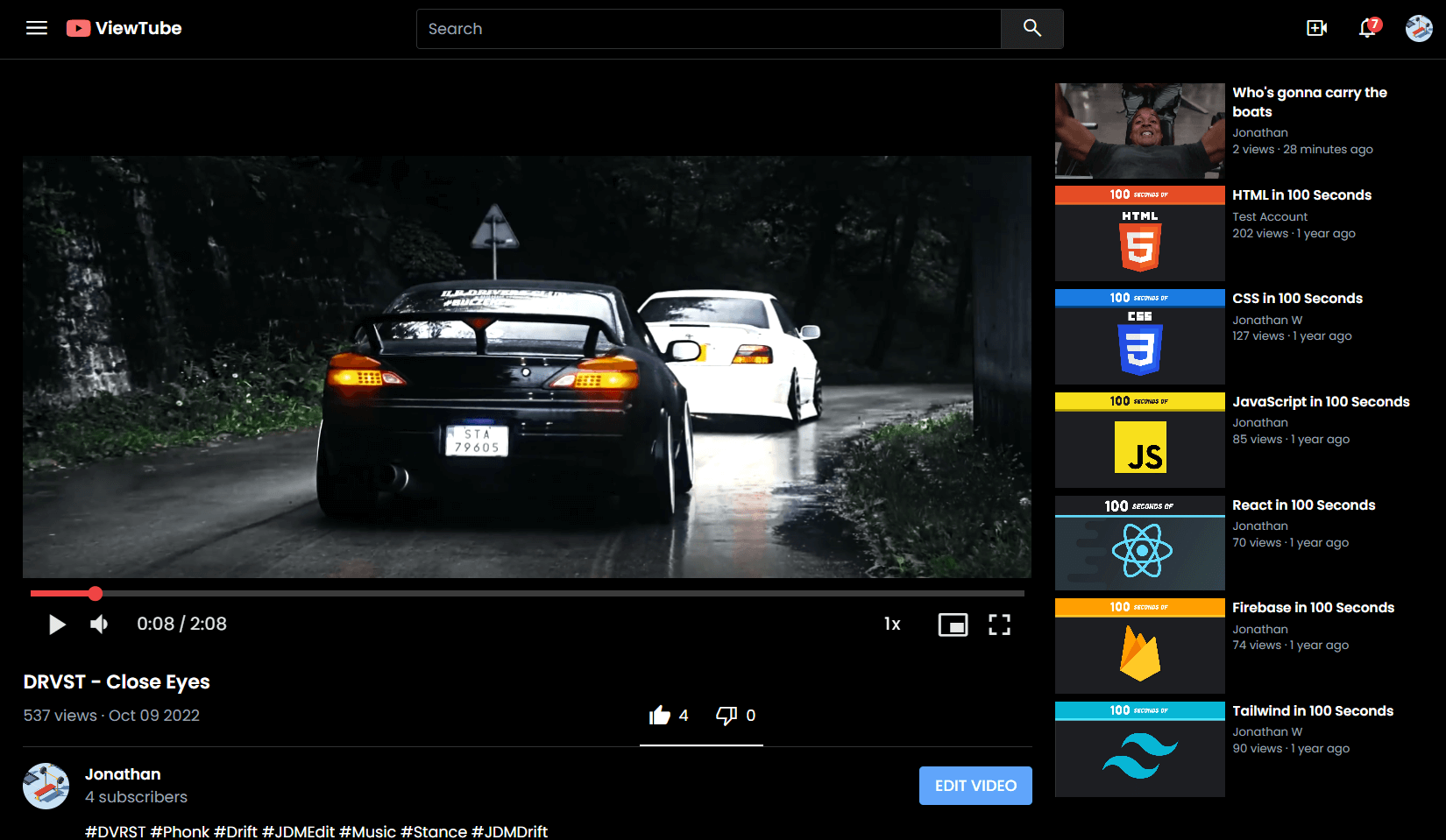
Task: Click the main video frame
Action: click(527, 367)
